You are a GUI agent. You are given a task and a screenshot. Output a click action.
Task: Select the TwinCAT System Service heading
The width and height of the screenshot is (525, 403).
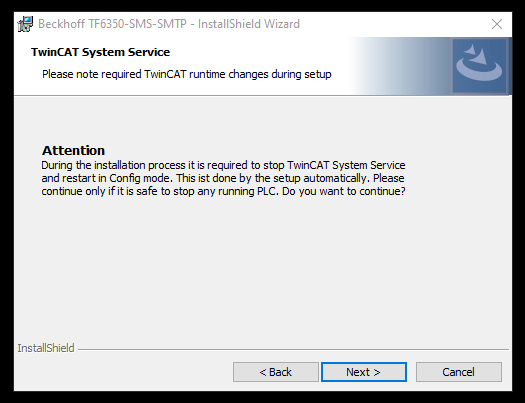click(100, 52)
